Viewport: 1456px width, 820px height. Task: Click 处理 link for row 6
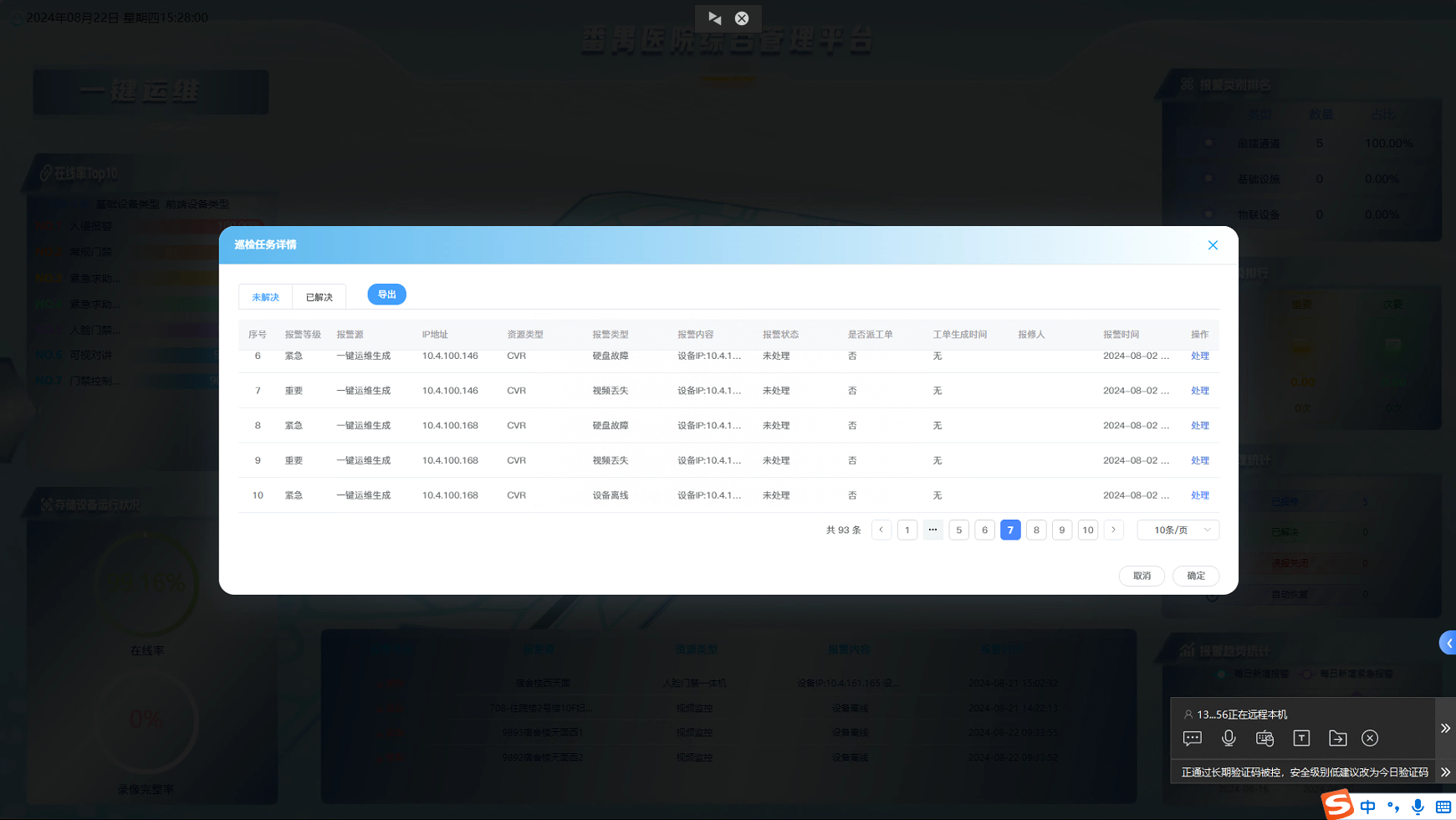[1199, 356]
